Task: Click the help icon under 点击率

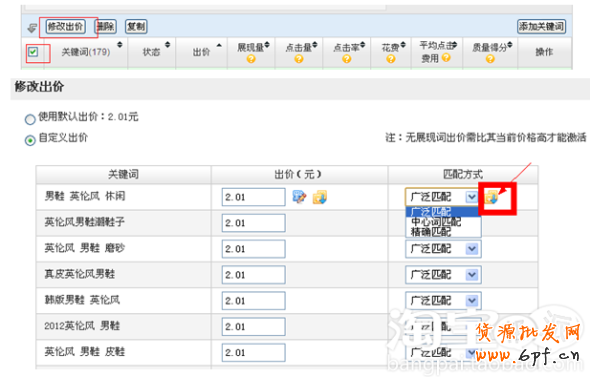Action: point(347,59)
